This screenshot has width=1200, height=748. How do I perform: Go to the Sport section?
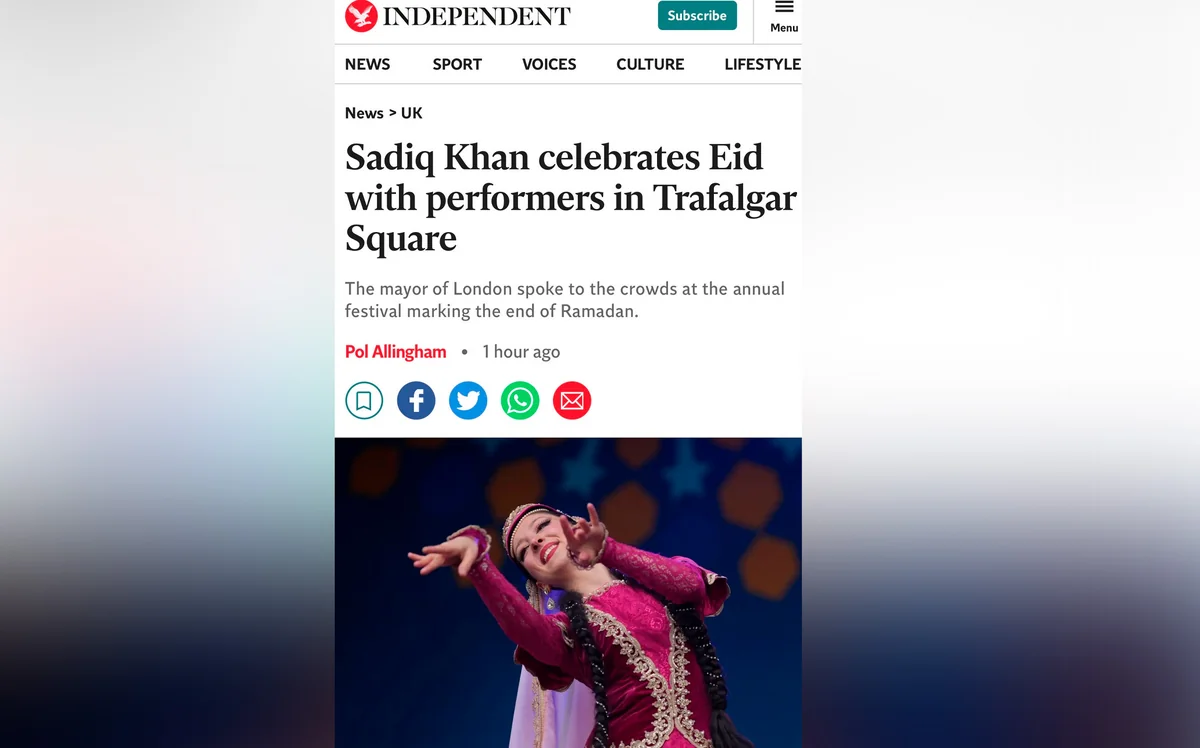[457, 64]
